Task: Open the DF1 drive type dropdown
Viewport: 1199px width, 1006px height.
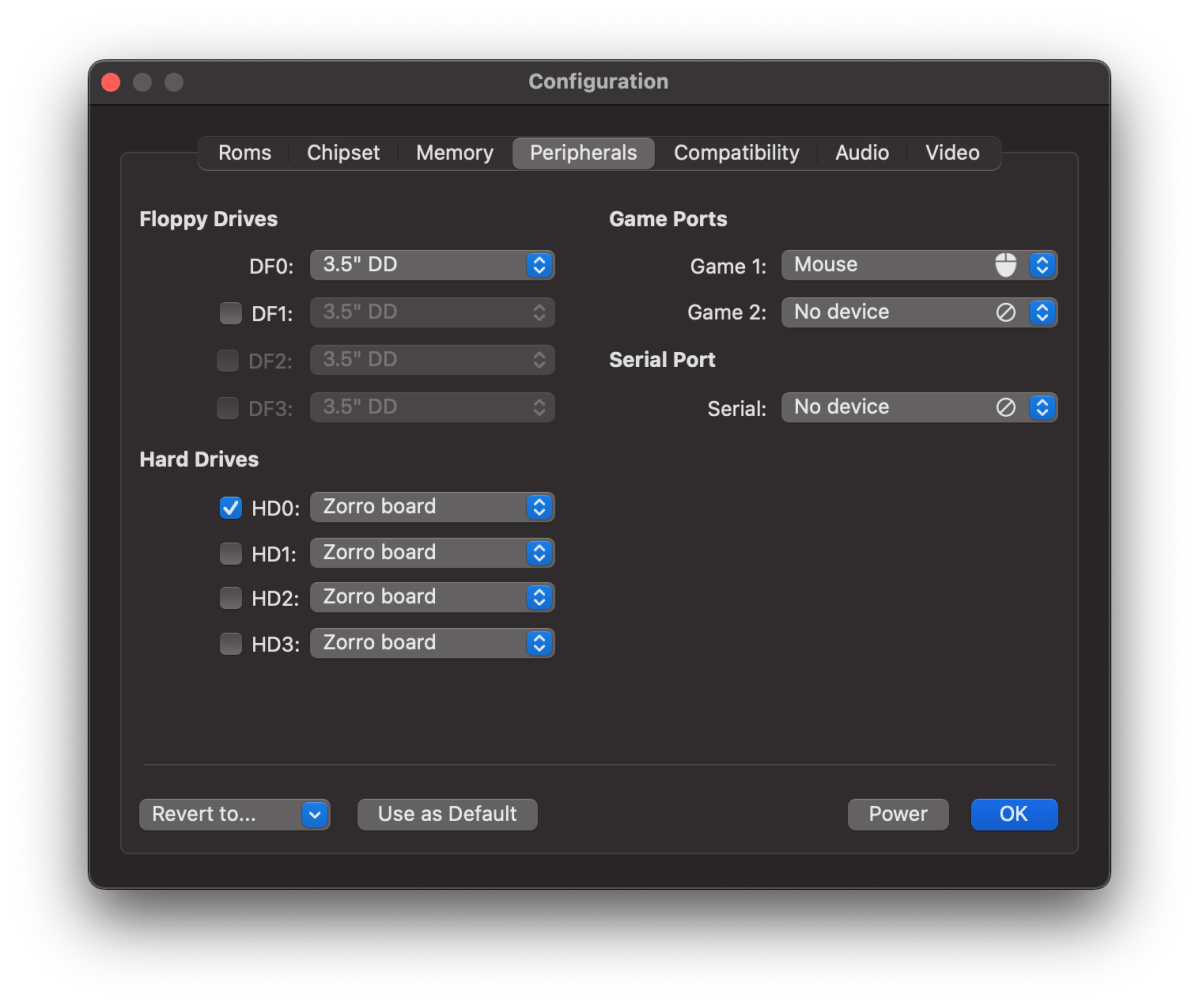Action: (x=432, y=313)
